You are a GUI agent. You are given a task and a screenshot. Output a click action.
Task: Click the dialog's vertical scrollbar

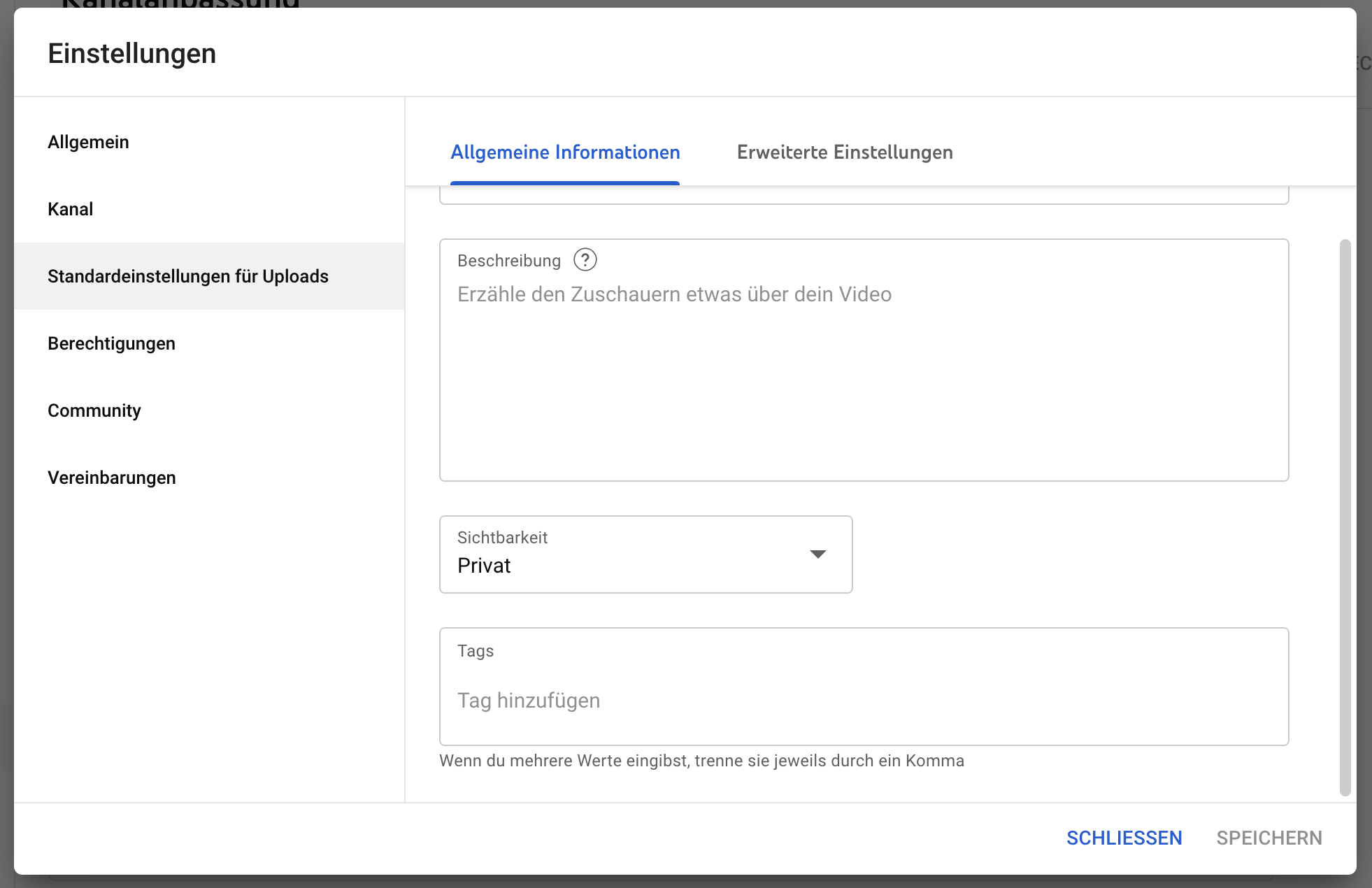click(x=1345, y=517)
